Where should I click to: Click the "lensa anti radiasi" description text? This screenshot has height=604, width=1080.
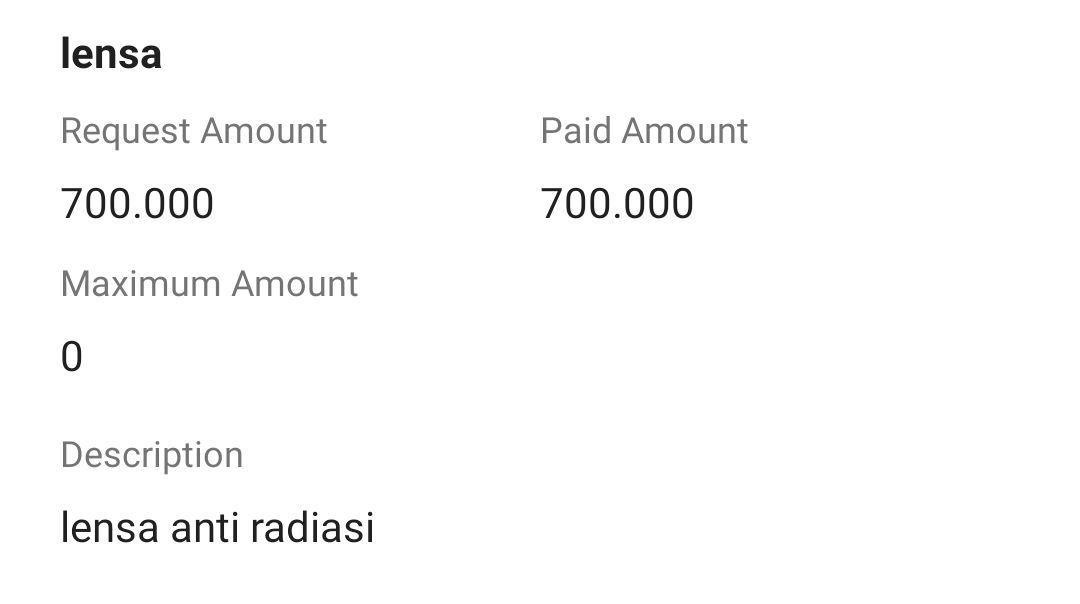click(x=217, y=527)
